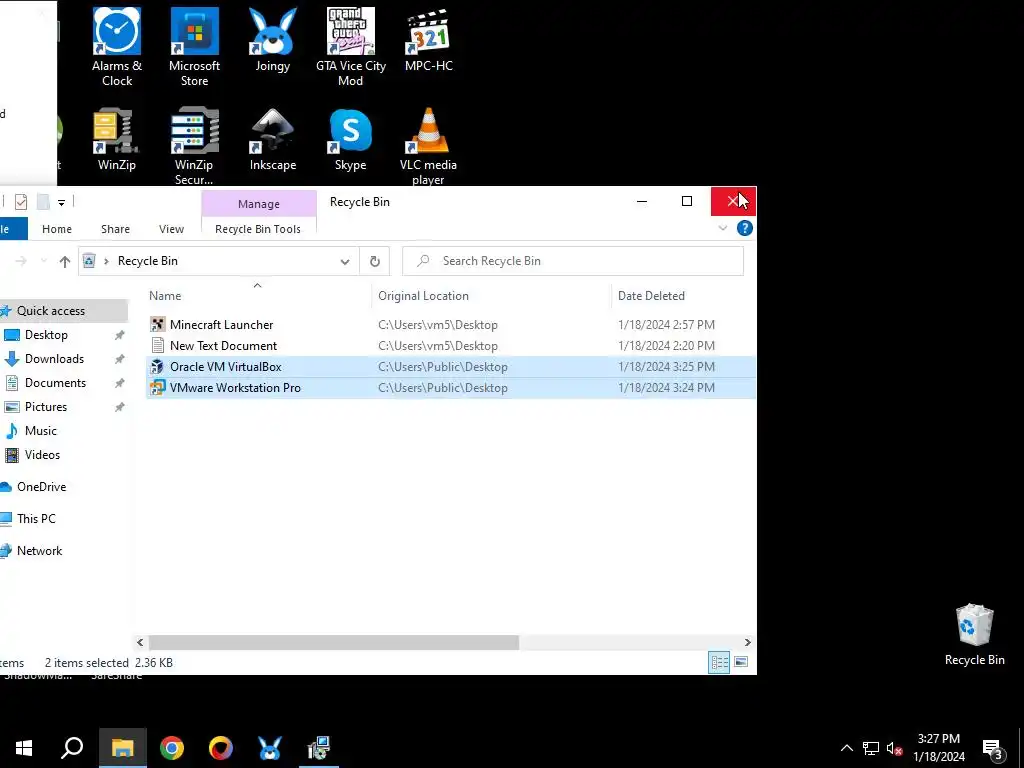Screen dimensions: 1024x768
Task: Open Pictures in the navigation pane
Action: [46, 407]
